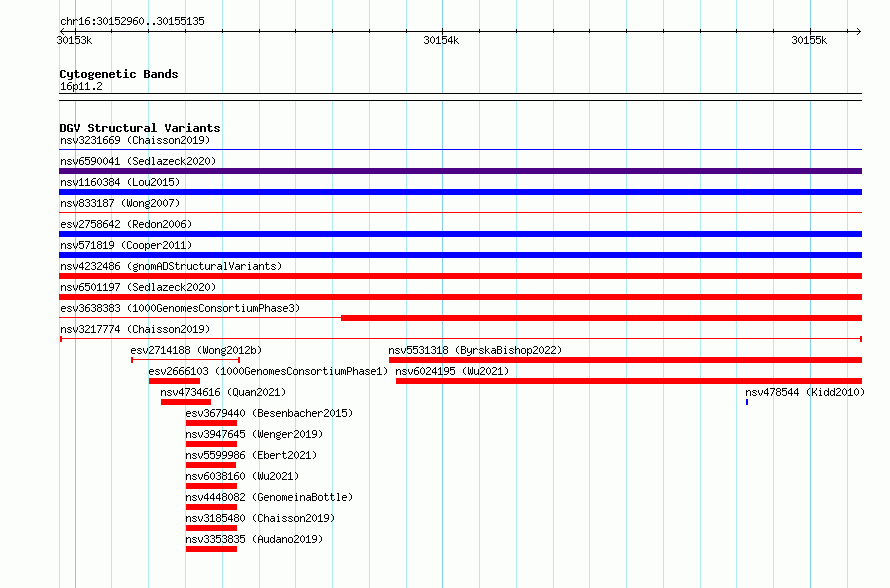This screenshot has height=588, width=890.
Task: Select nsv4734616 (Quan2021) variant label
Action: (x=223, y=392)
